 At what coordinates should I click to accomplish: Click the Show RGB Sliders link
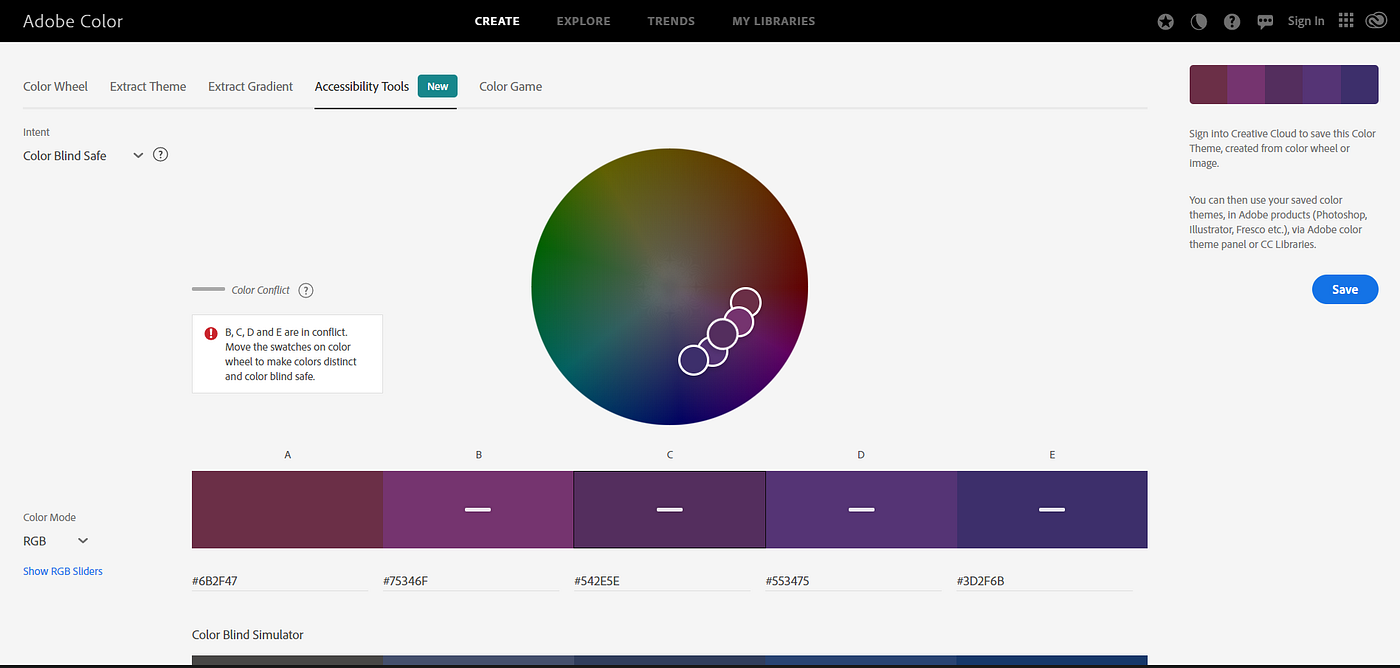(62, 570)
